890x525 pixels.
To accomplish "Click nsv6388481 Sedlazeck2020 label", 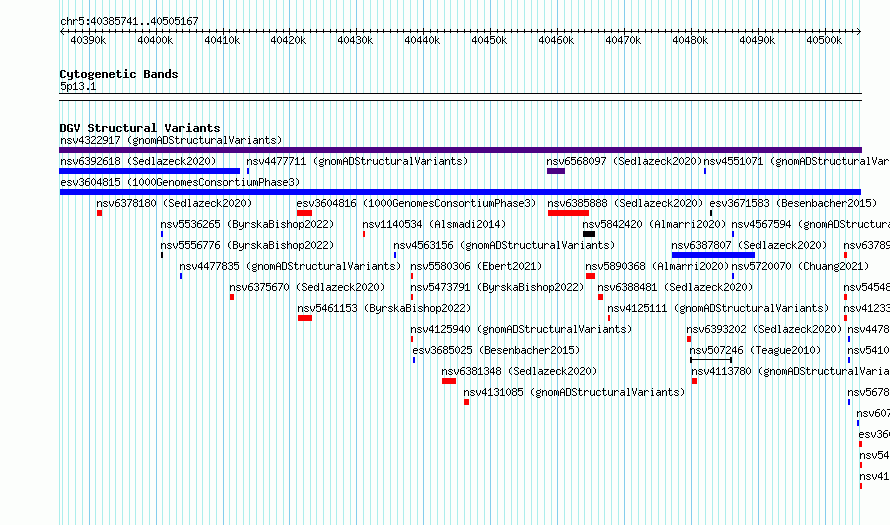I will (675, 287).
